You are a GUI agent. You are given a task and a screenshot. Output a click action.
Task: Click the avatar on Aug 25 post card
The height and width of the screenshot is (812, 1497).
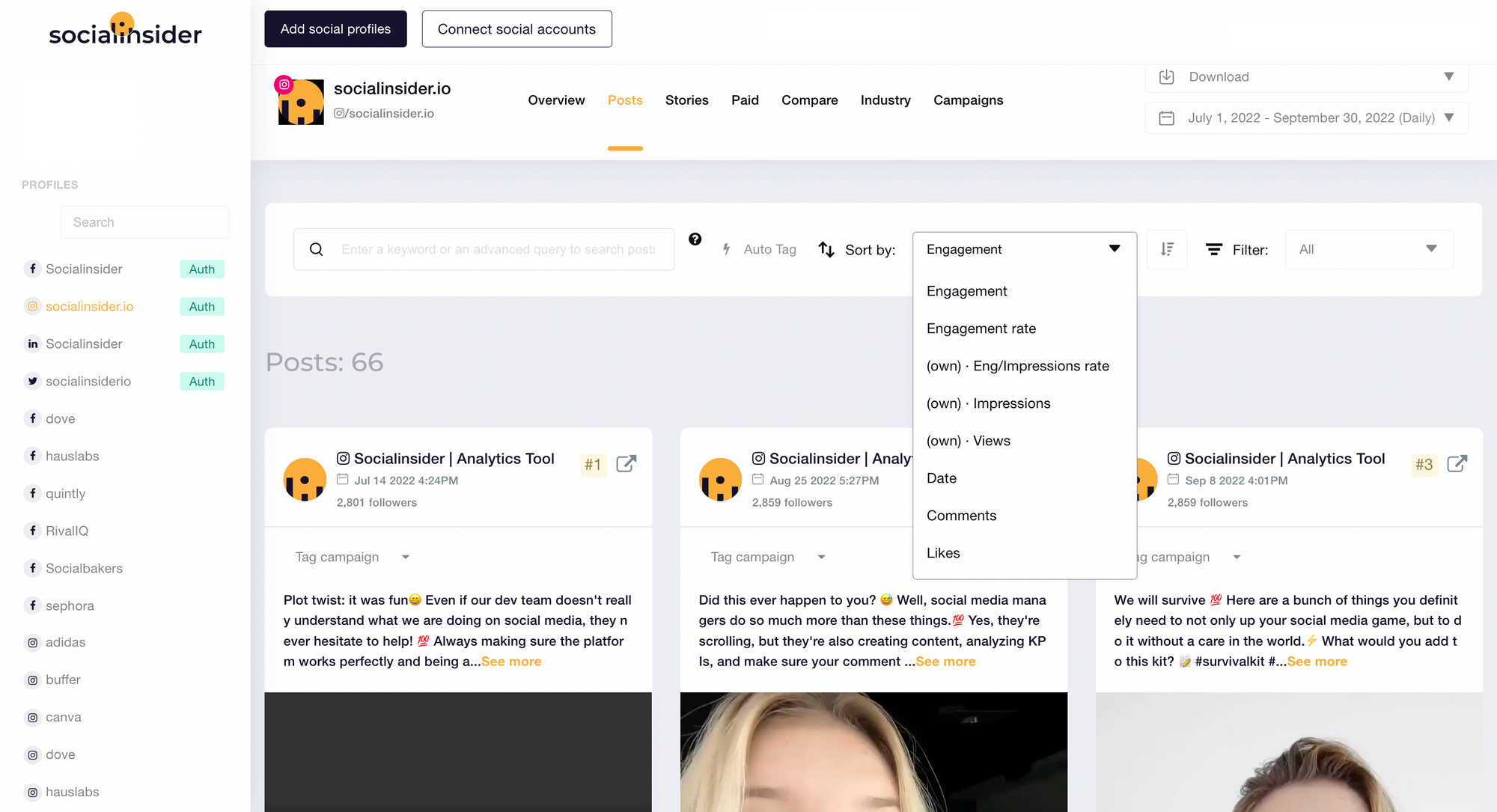point(720,479)
